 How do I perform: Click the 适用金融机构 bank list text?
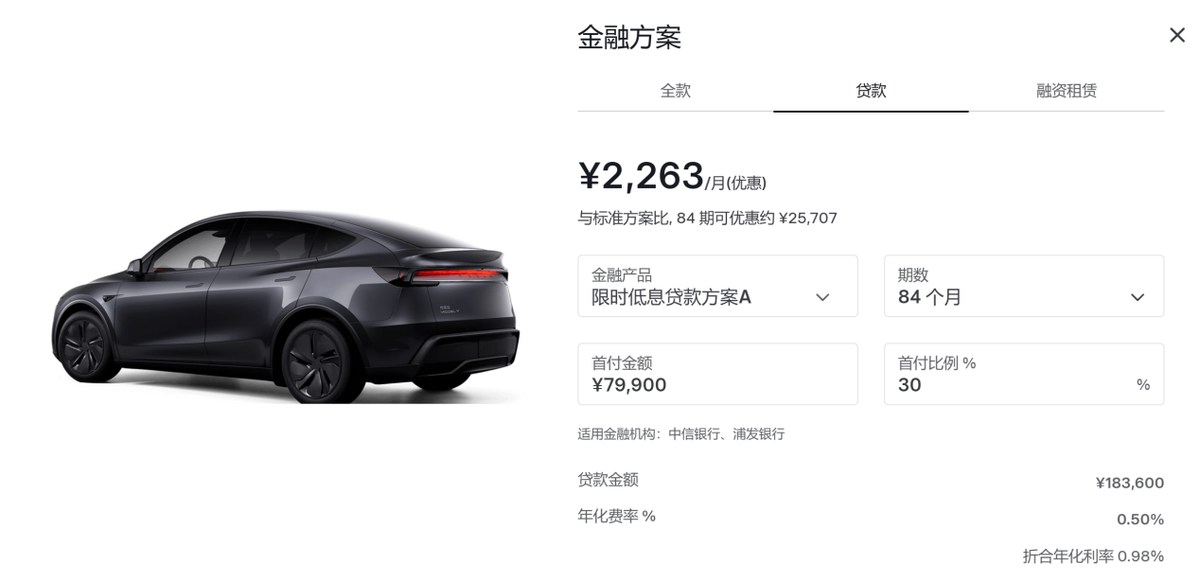point(681,434)
